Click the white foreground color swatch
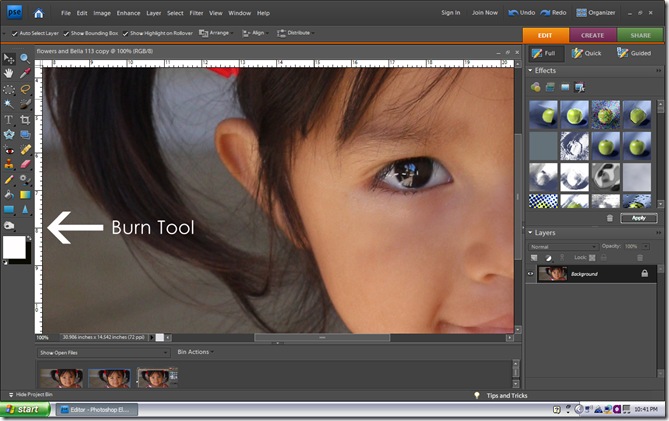669x421 pixels. pos(15,247)
